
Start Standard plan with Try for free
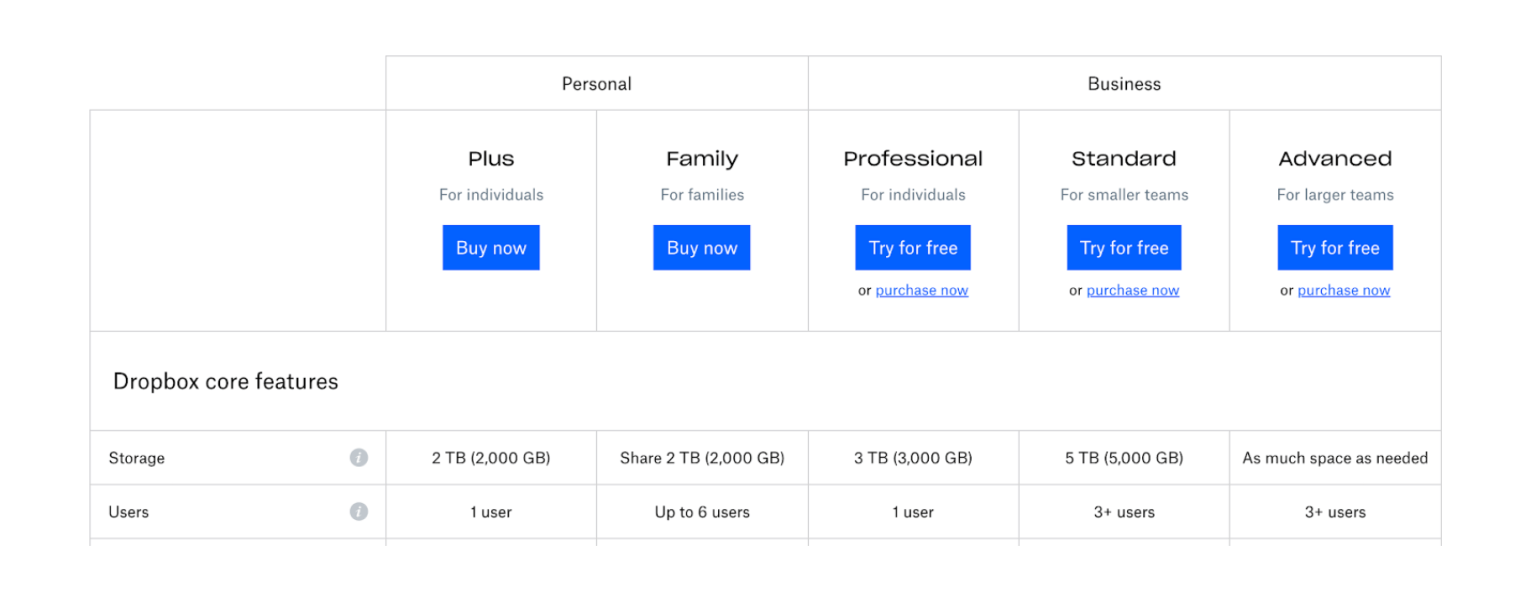1124,248
